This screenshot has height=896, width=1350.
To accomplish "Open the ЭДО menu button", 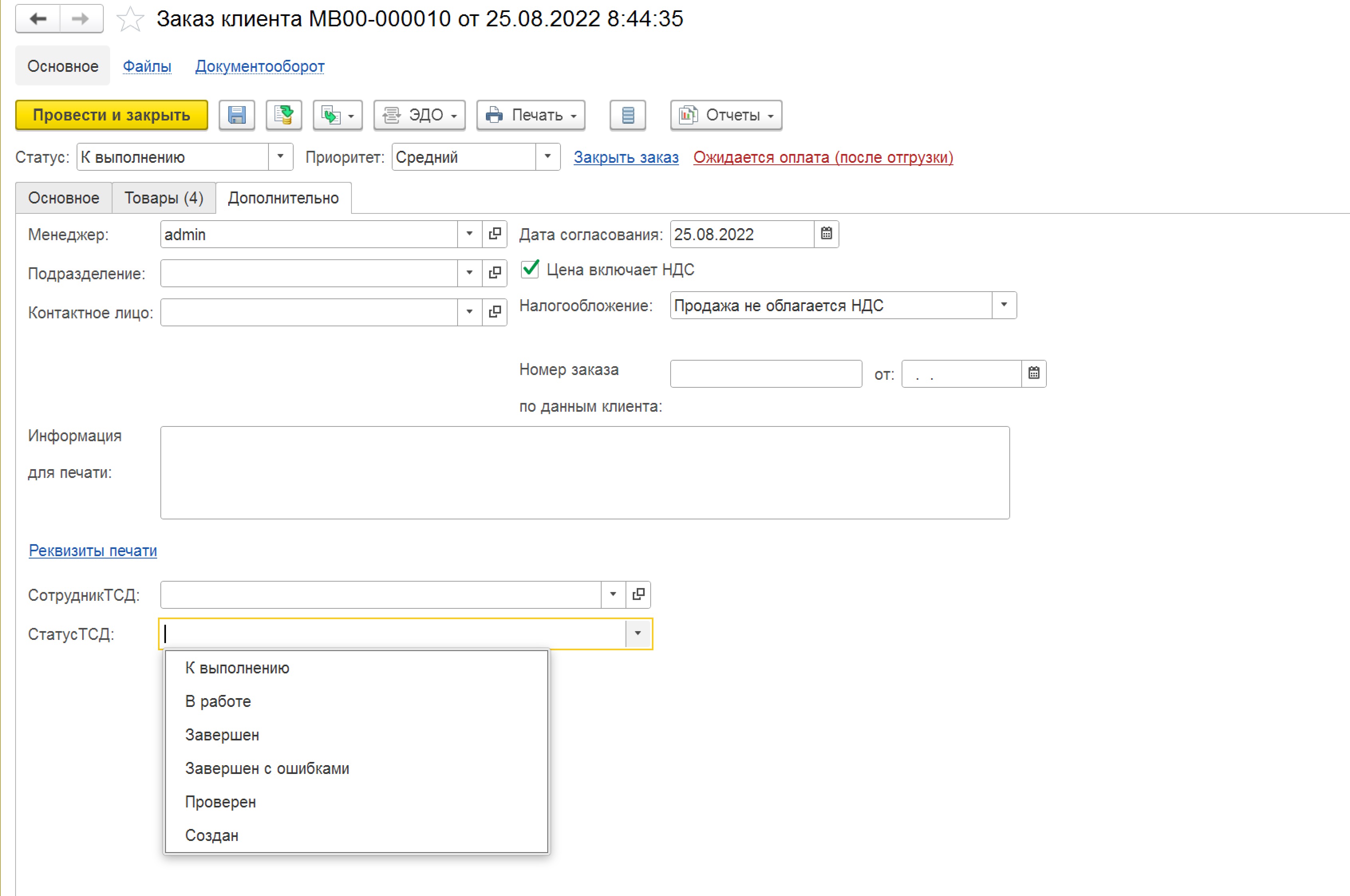I will click(419, 115).
